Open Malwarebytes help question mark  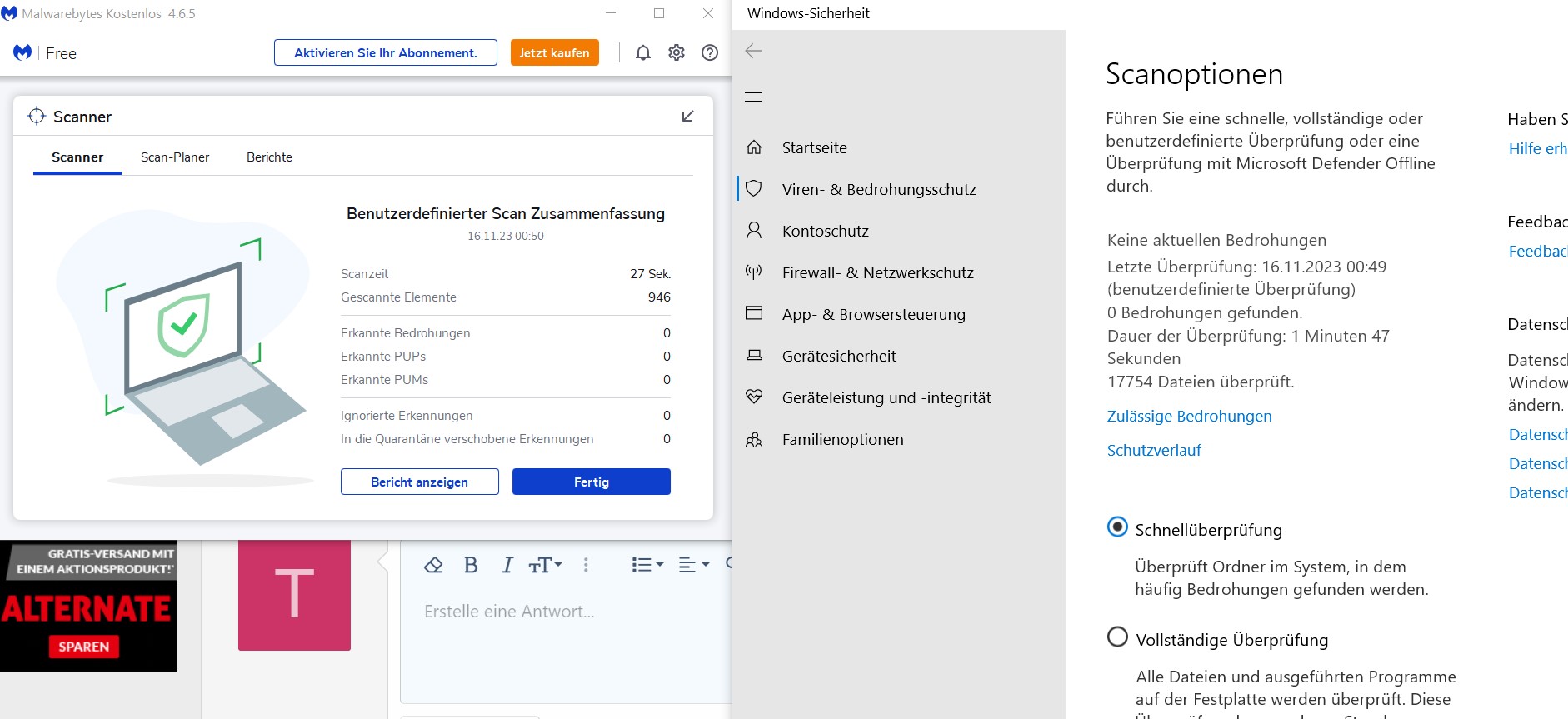tap(710, 52)
